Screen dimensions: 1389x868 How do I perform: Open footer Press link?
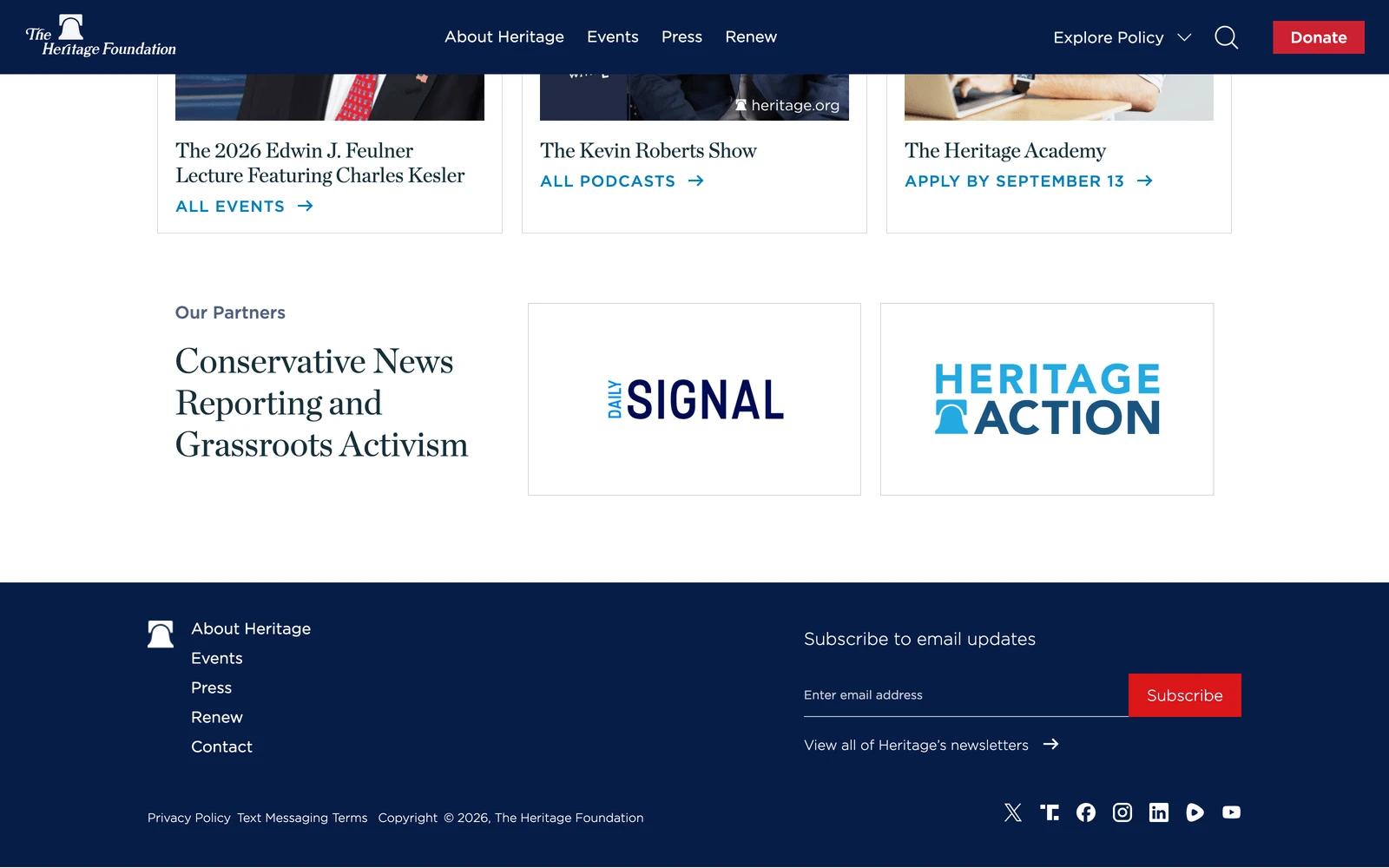coord(211,687)
